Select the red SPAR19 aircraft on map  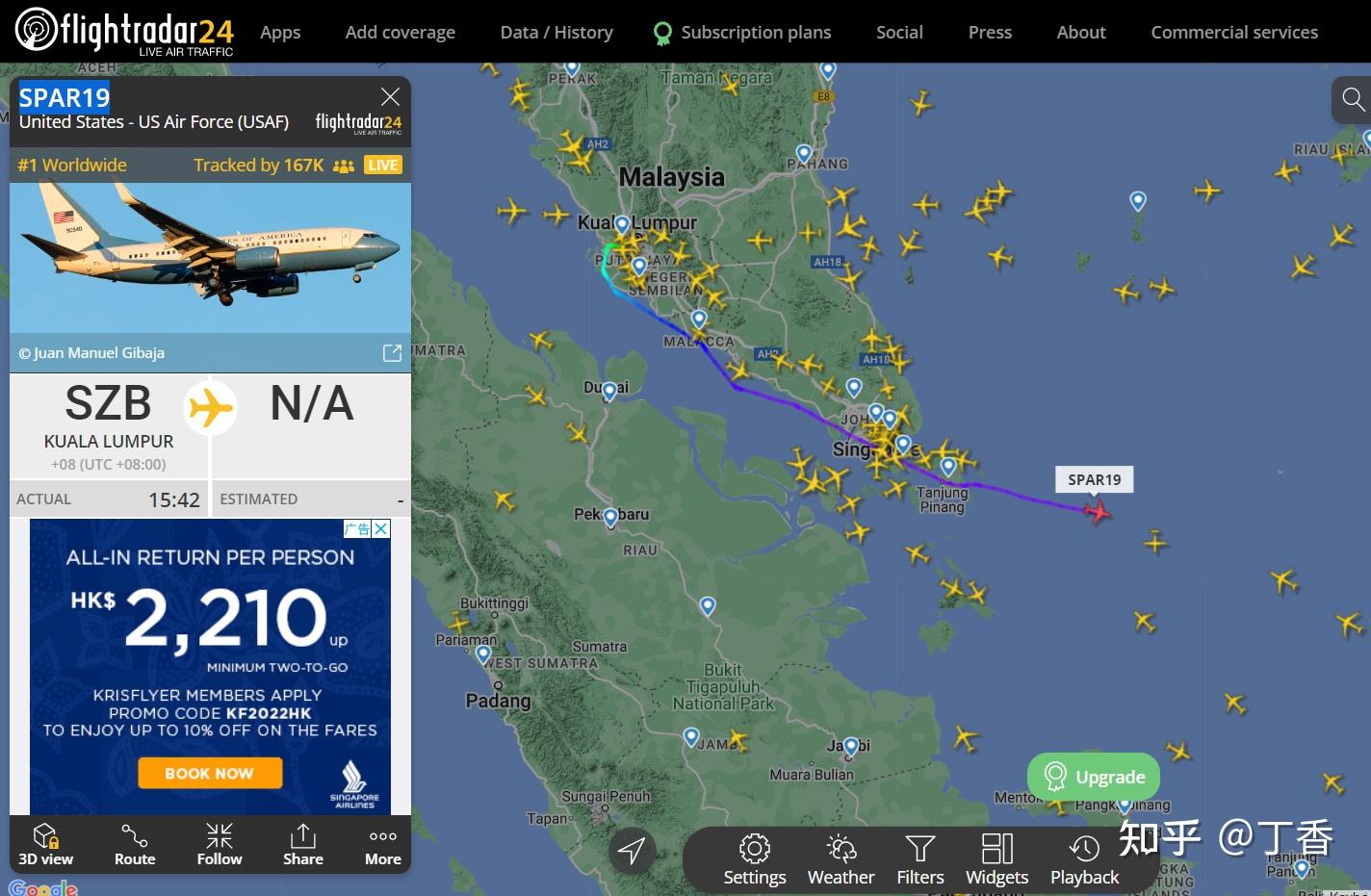pos(1097,511)
